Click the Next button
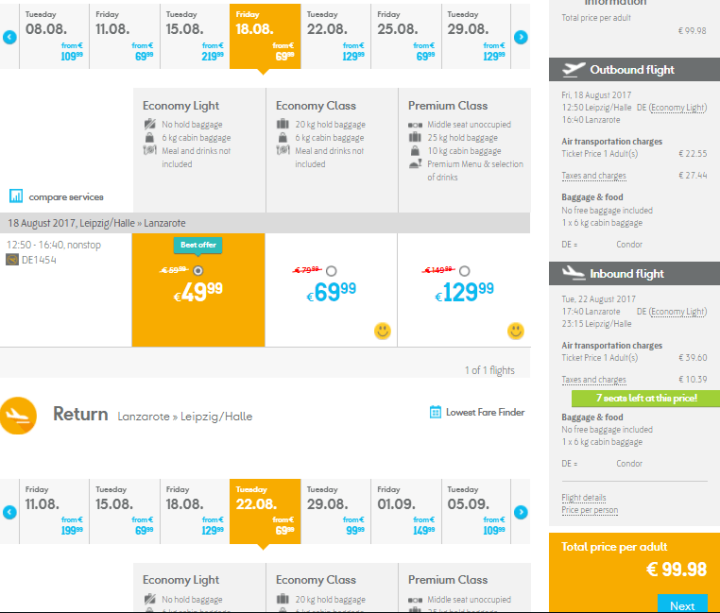Viewport: 720px width, 613px height. (682, 604)
